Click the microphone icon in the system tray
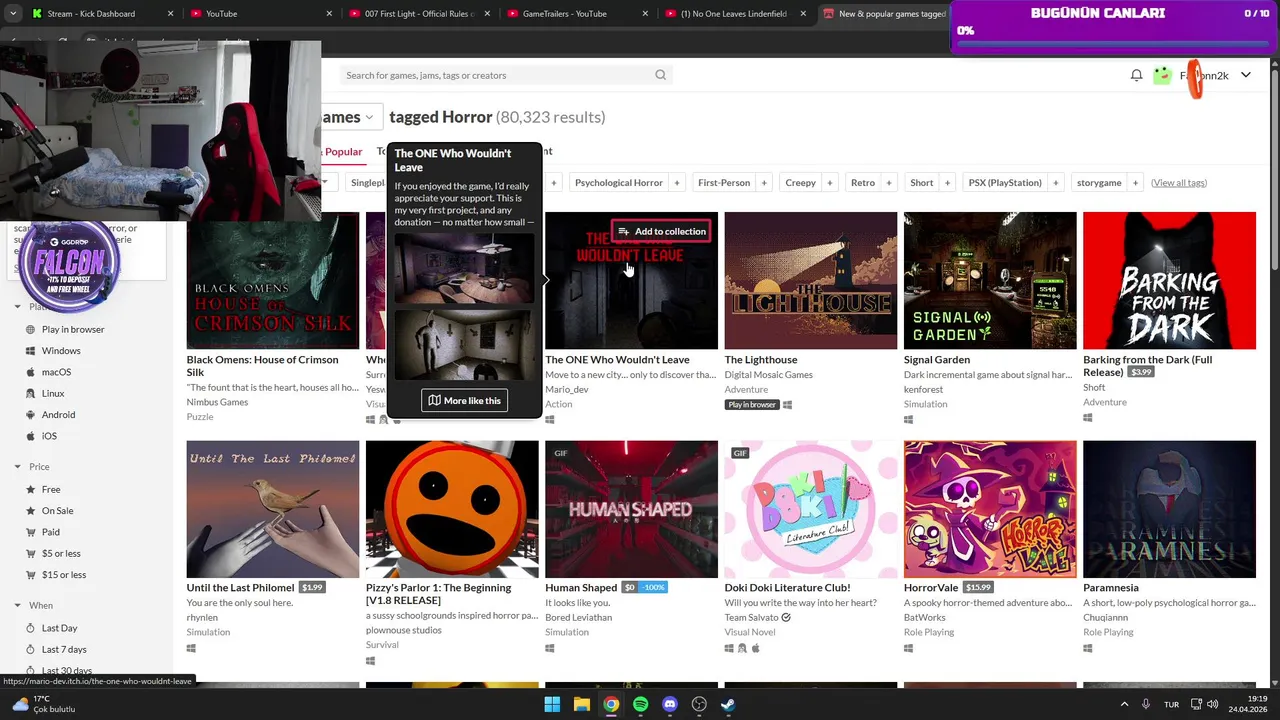 pyautogui.click(x=1146, y=704)
